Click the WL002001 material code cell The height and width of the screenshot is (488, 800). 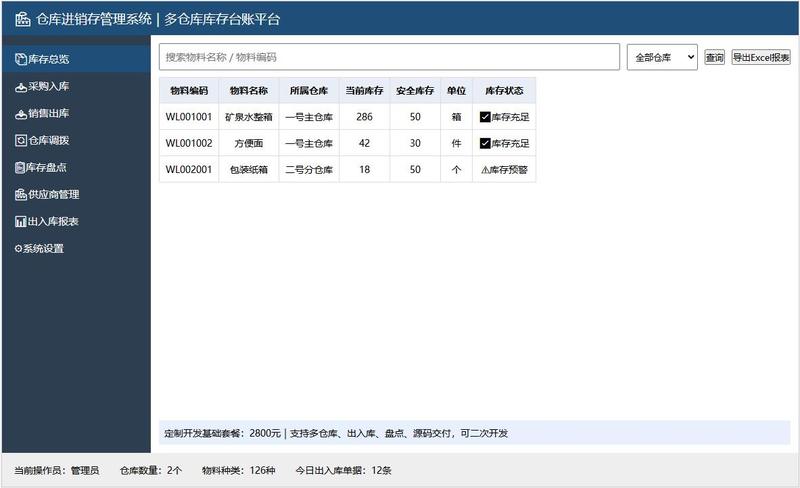189,169
